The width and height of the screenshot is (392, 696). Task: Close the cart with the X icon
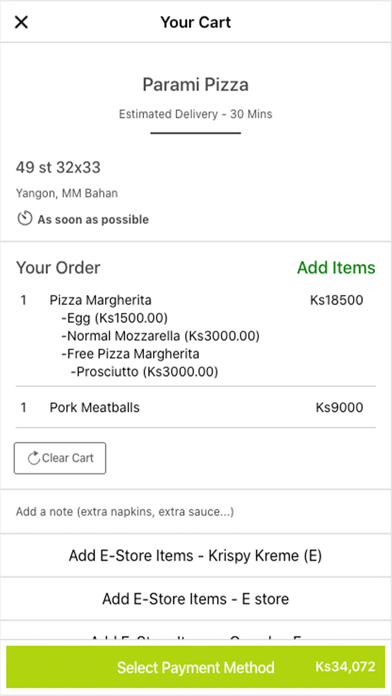[x=21, y=22]
